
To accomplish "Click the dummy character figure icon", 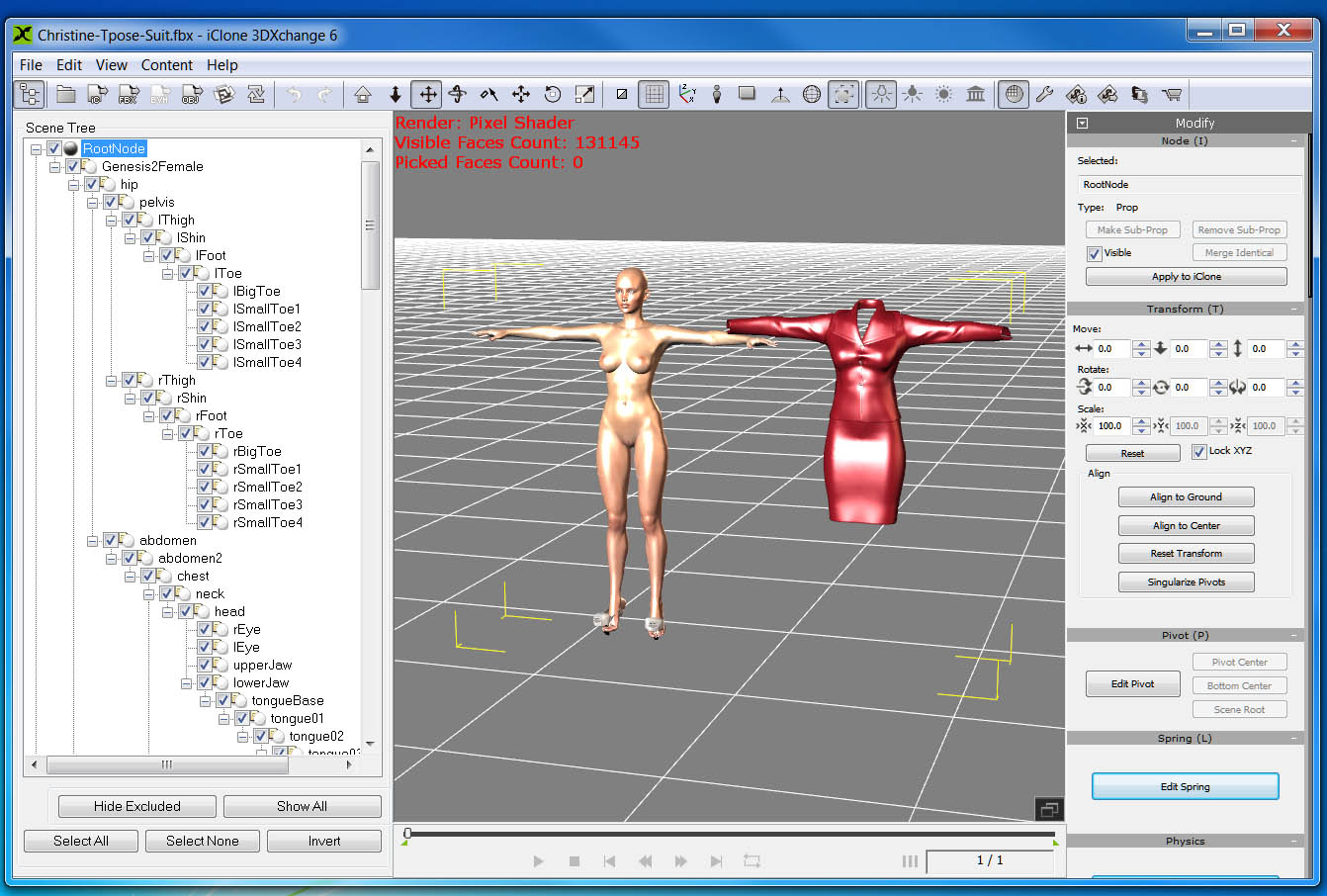I will (717, 95).
